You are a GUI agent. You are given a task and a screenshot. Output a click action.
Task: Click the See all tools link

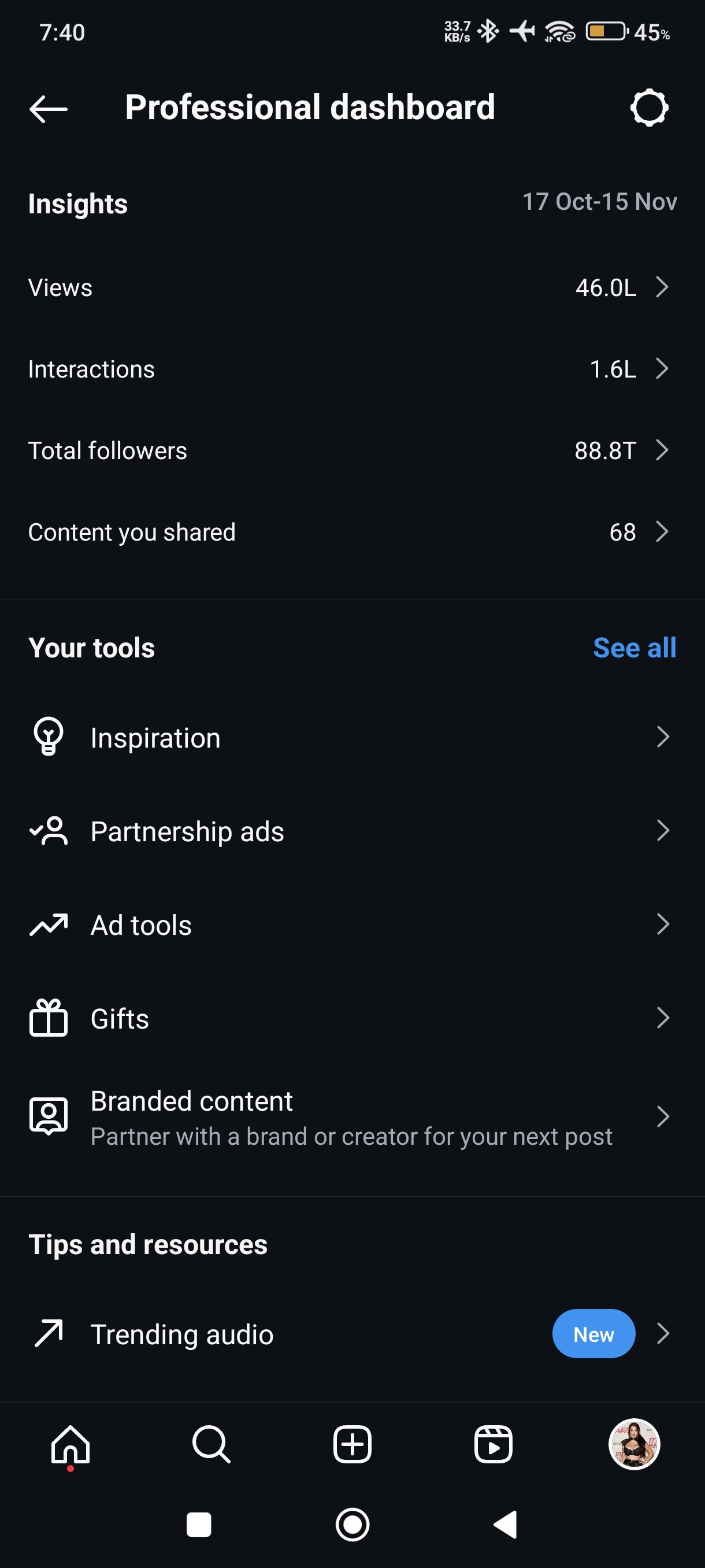[634, 648]
